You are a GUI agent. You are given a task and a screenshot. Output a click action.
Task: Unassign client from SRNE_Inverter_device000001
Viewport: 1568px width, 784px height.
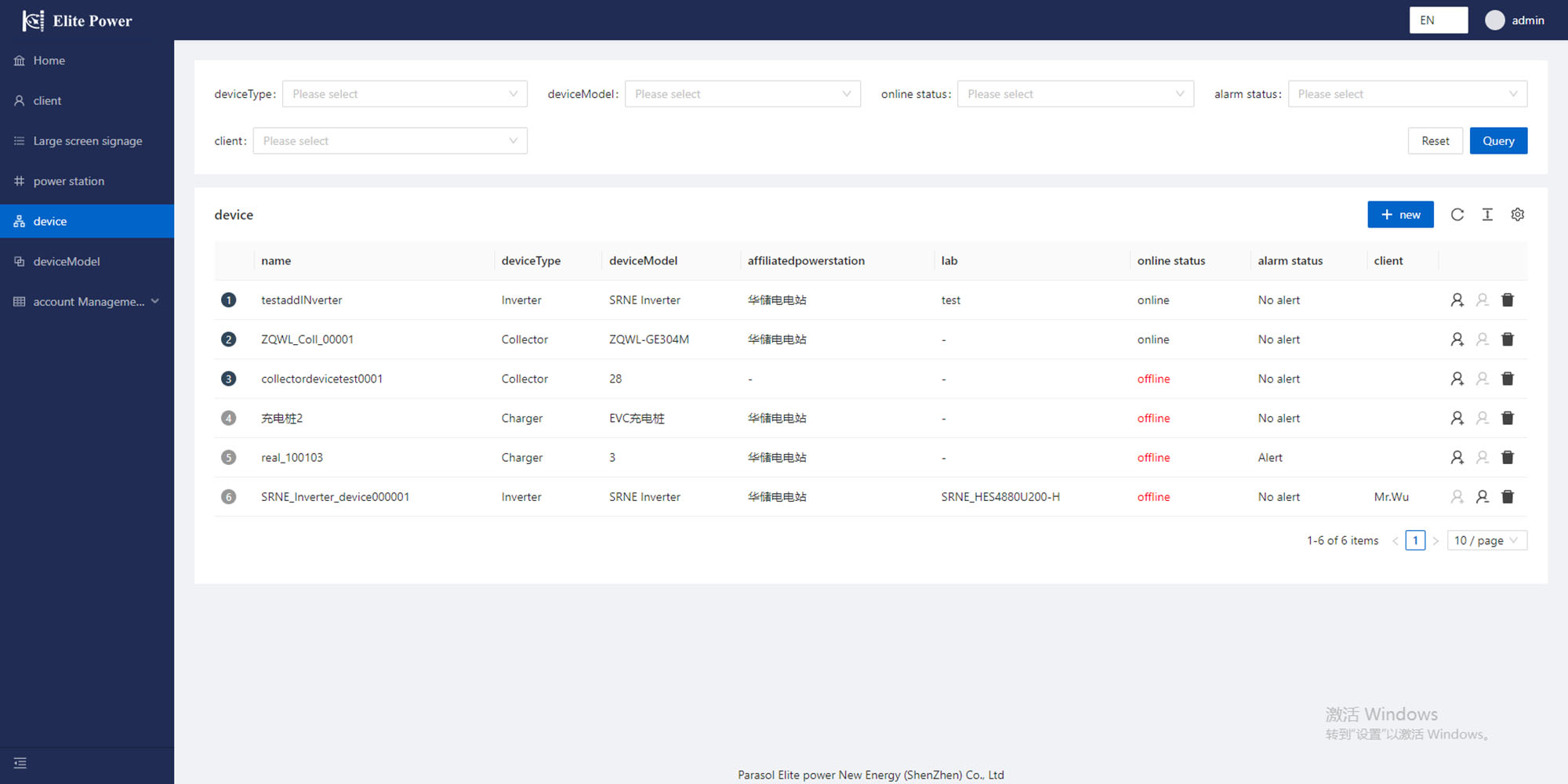click(1482, 497)
